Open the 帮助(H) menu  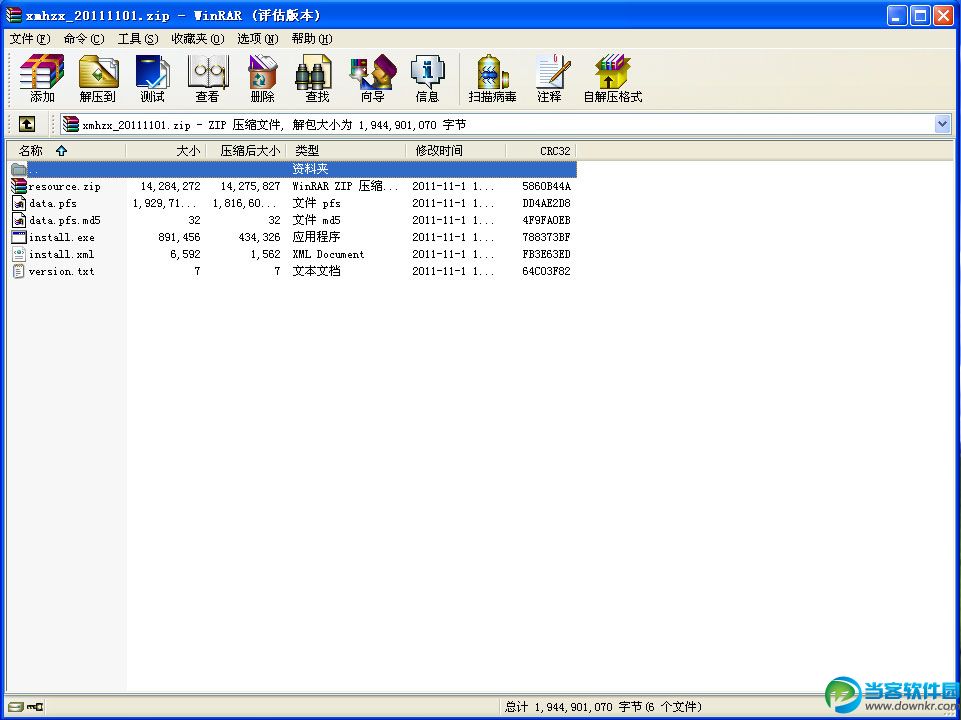tap(311, 39)
